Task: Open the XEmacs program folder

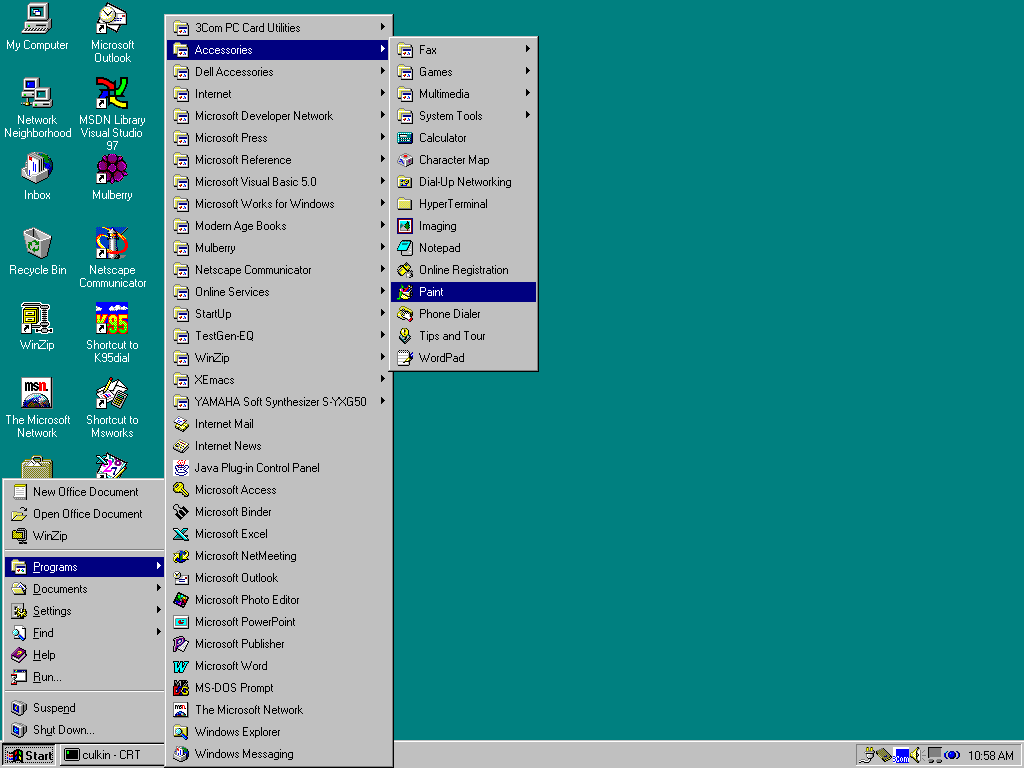Action: click(279, 379)
